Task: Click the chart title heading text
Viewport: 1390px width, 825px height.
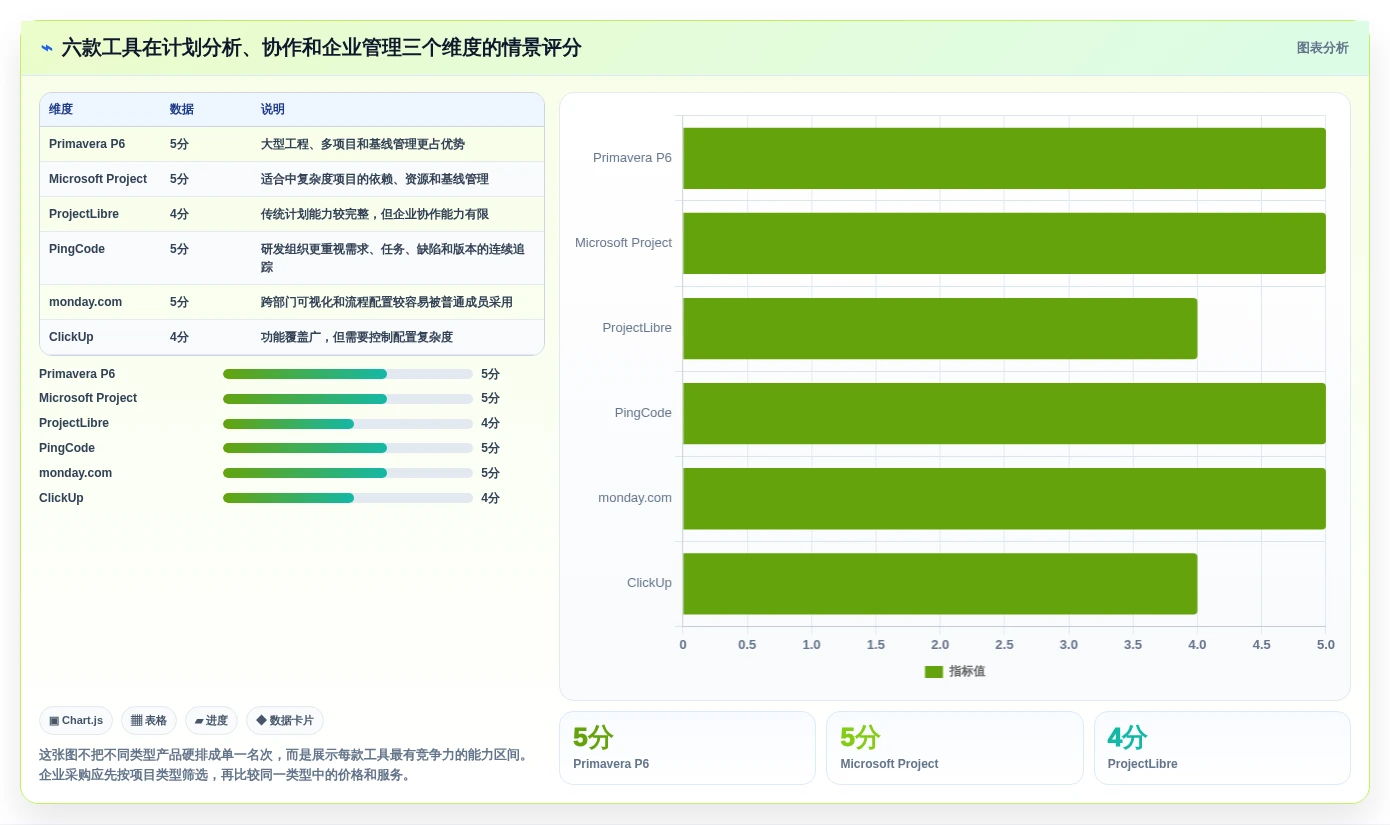Action: 321,48
